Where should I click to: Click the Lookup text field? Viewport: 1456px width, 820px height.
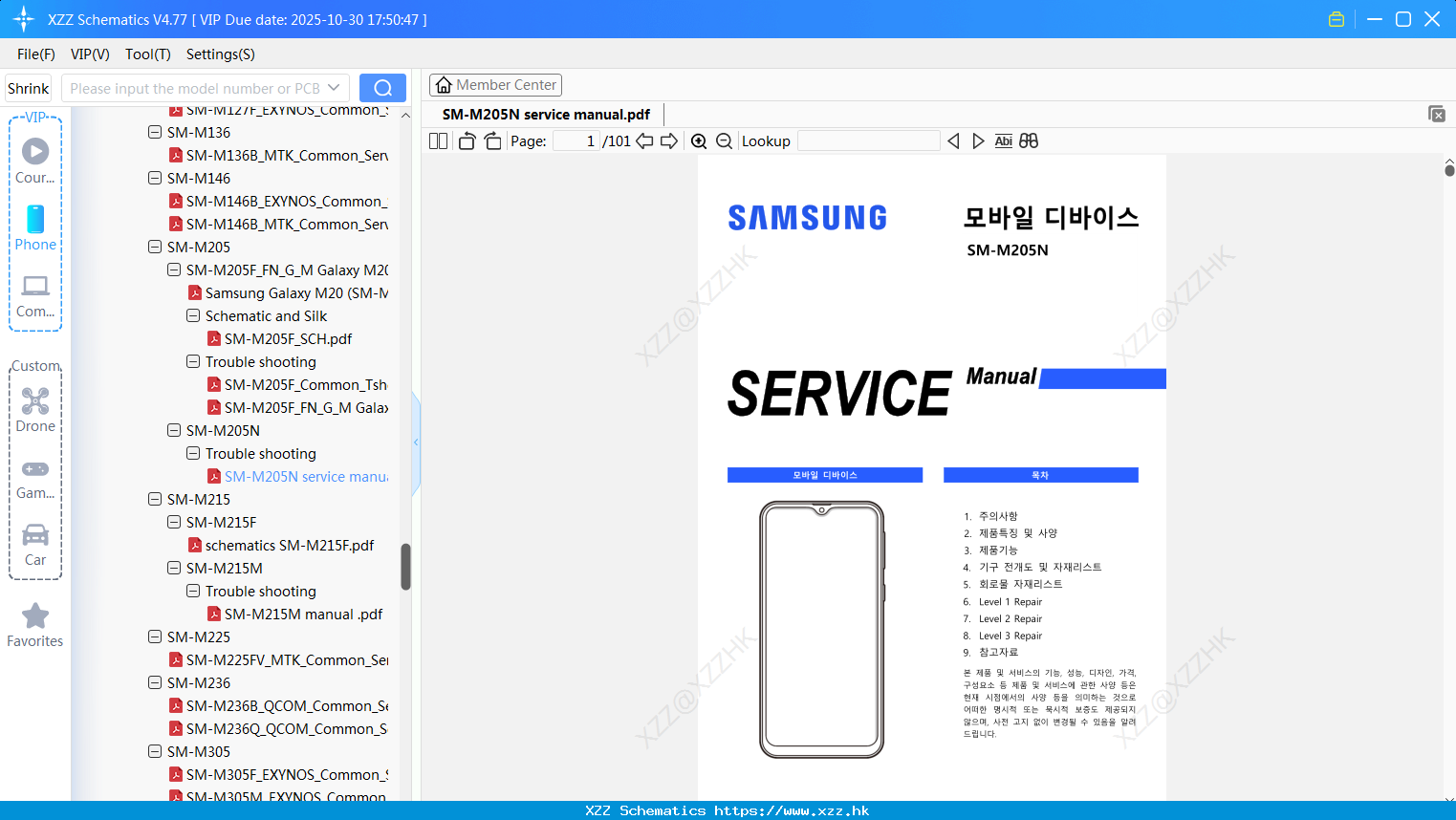tap(868, 140)
